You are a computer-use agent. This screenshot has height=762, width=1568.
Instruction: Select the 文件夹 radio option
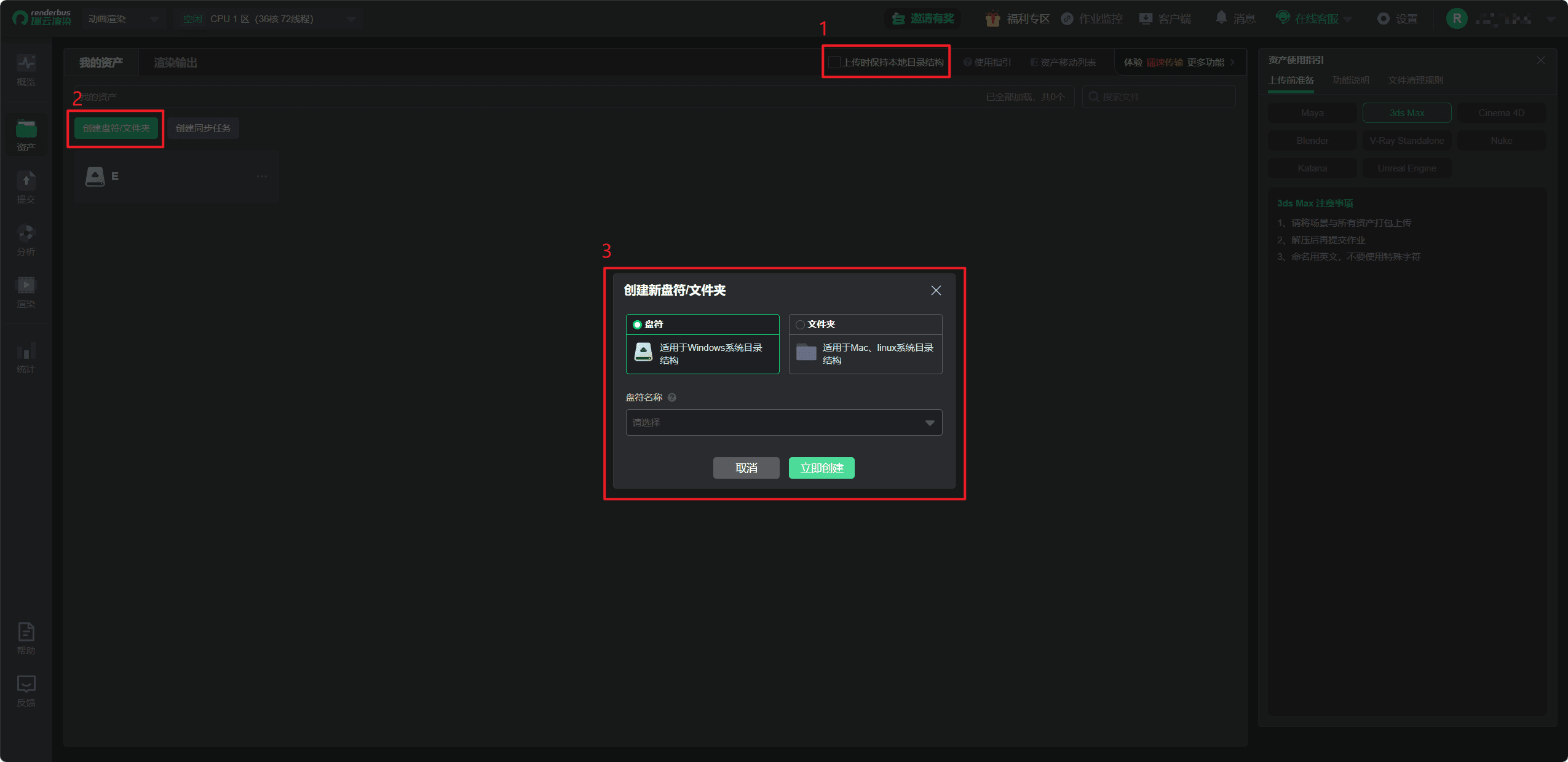pyautogui.click(x=800, y=324)
